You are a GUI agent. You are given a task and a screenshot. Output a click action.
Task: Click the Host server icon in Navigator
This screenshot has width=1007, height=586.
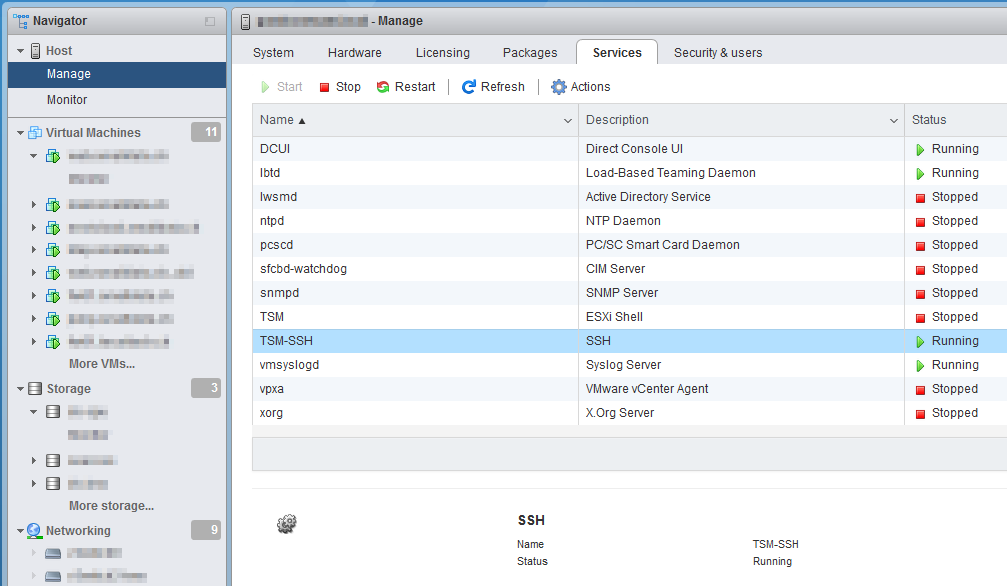click(x=36, y=51)
